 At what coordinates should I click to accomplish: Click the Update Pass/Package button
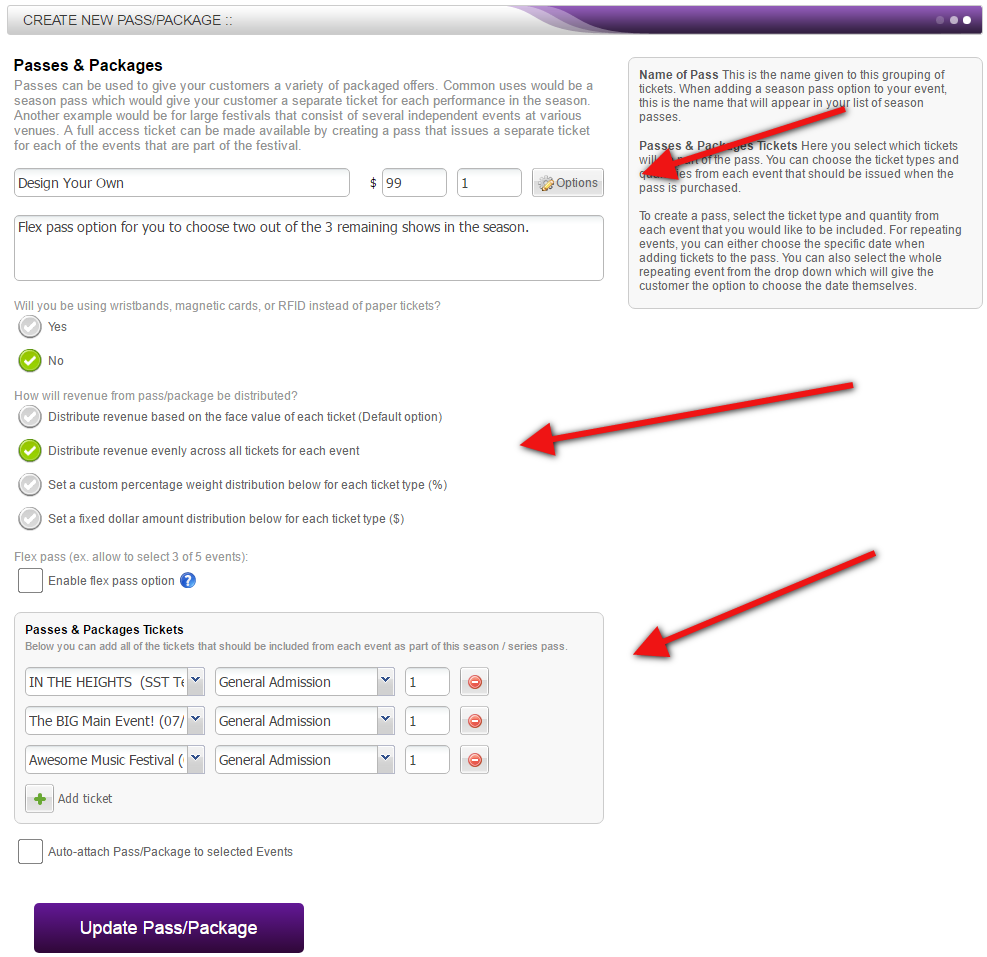pos(168,927)
